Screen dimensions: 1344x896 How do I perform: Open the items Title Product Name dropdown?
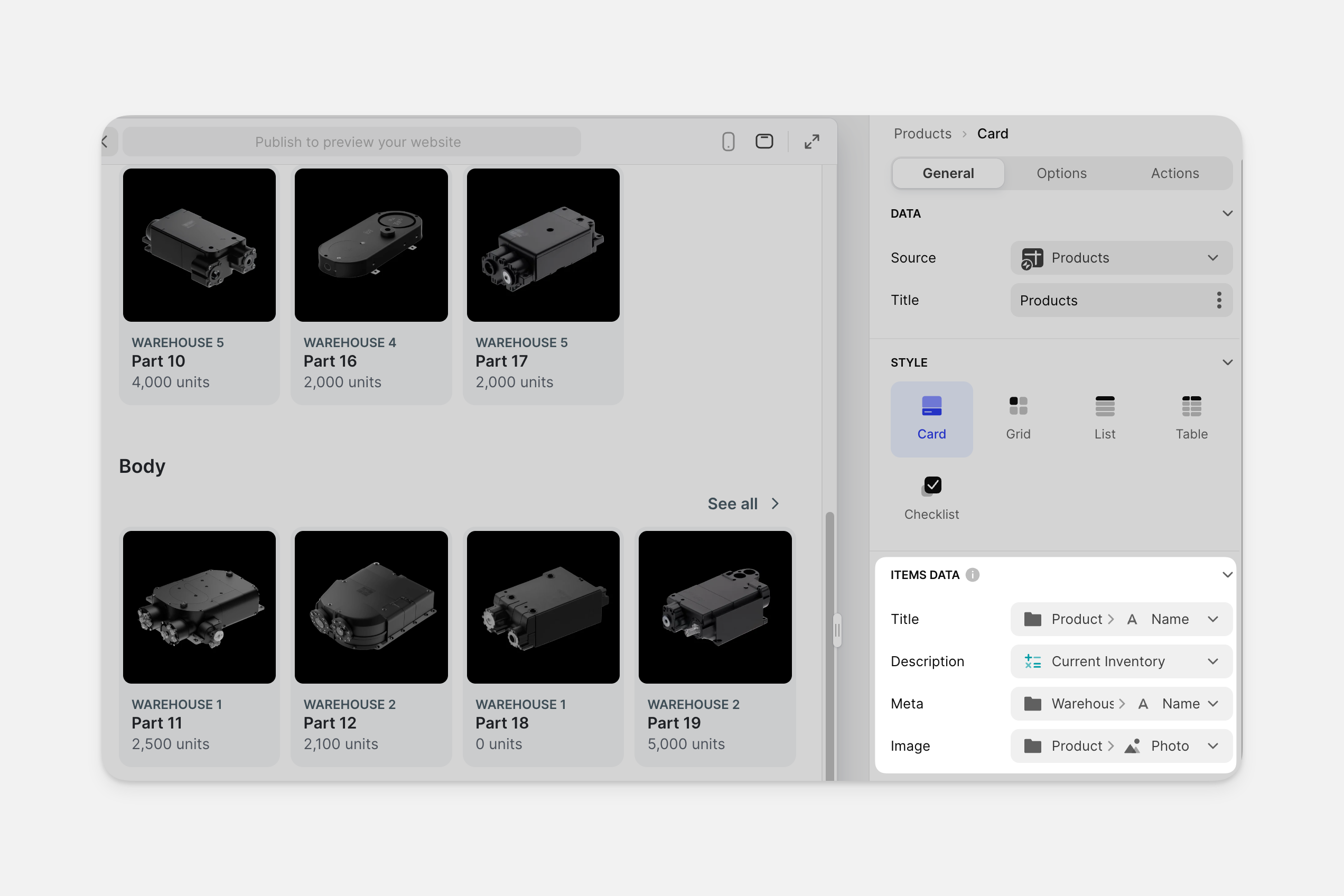[1121, 619]
